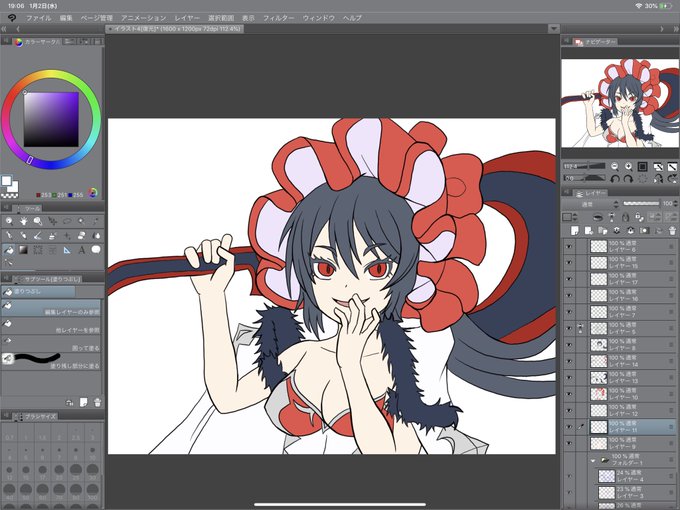Collapse the left palette dock
Screen dimensions: 680x510
click(4, 29)
